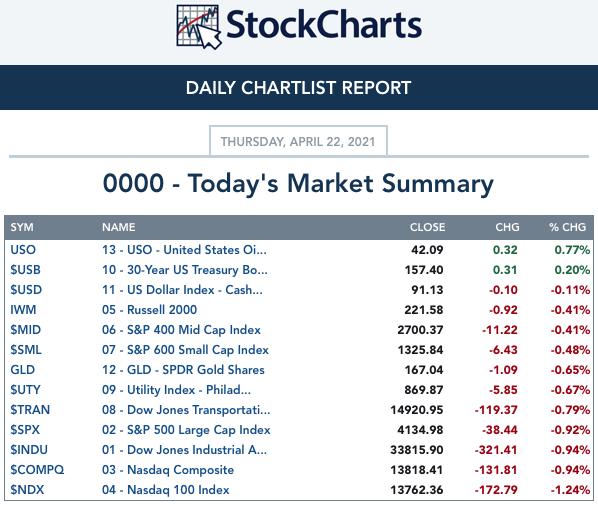Open the $NDX symbol link
The width and height of the screenshot is (598, 505).
27,490
